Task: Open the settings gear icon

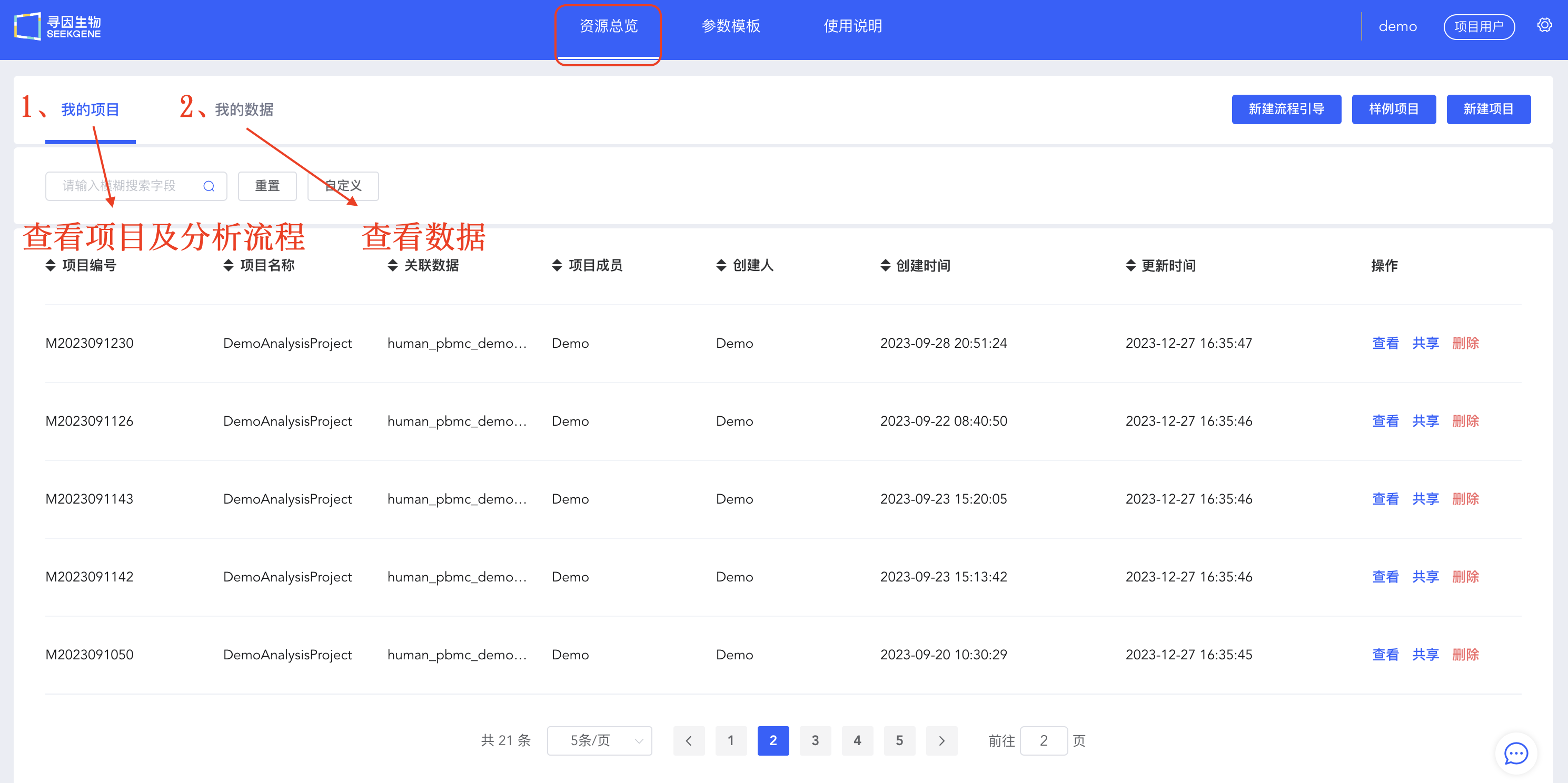Action: pos(1544,26)
